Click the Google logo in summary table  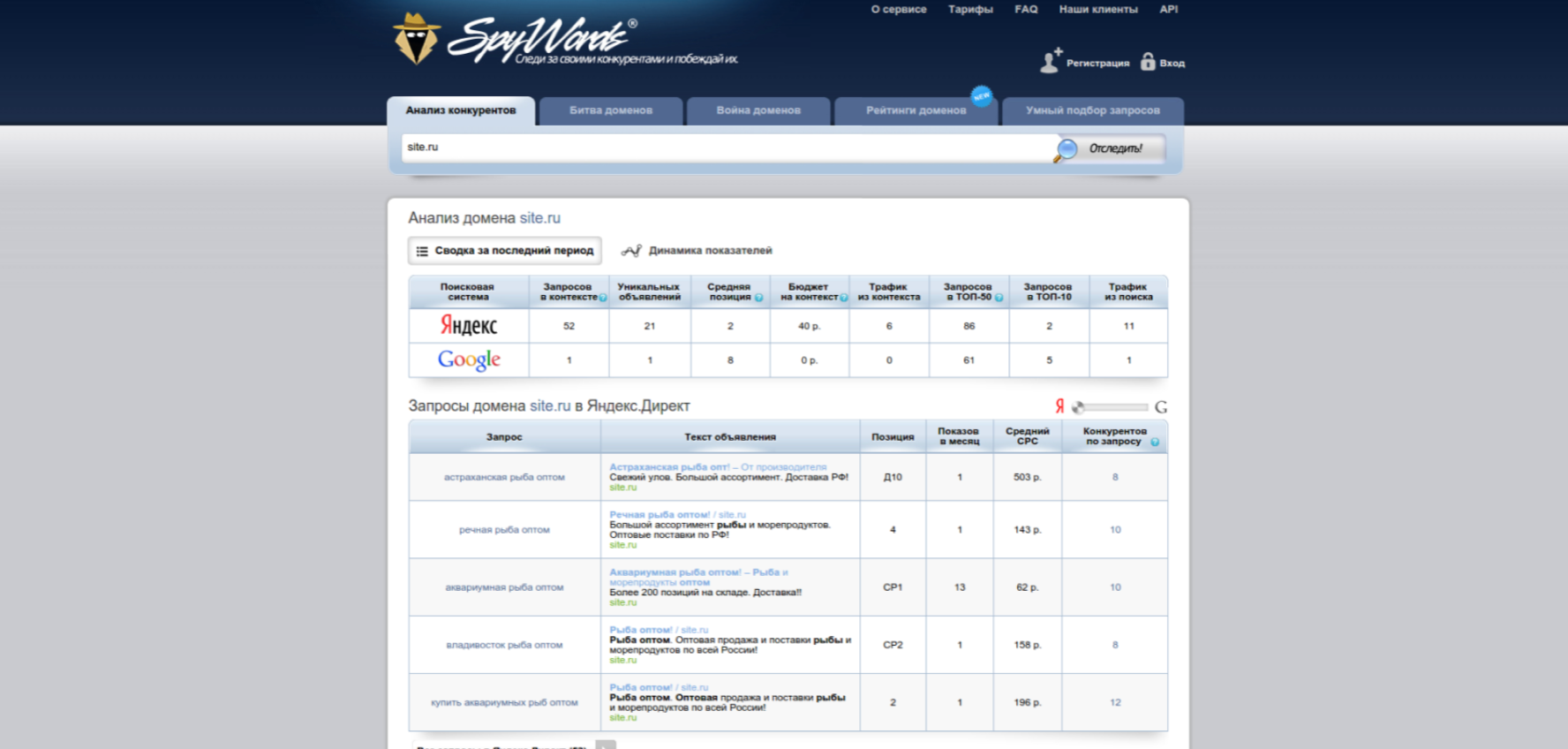click(x=469, y=359)
